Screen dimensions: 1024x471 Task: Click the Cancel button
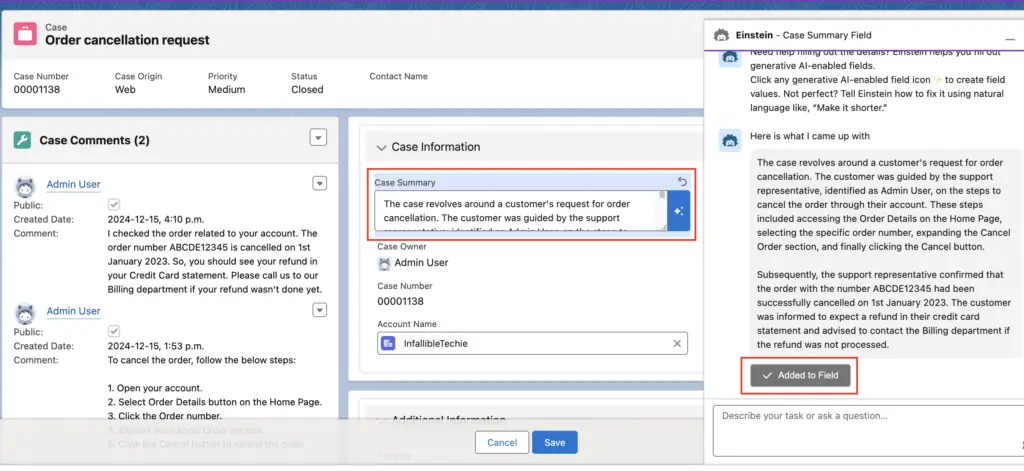point(502,443)
